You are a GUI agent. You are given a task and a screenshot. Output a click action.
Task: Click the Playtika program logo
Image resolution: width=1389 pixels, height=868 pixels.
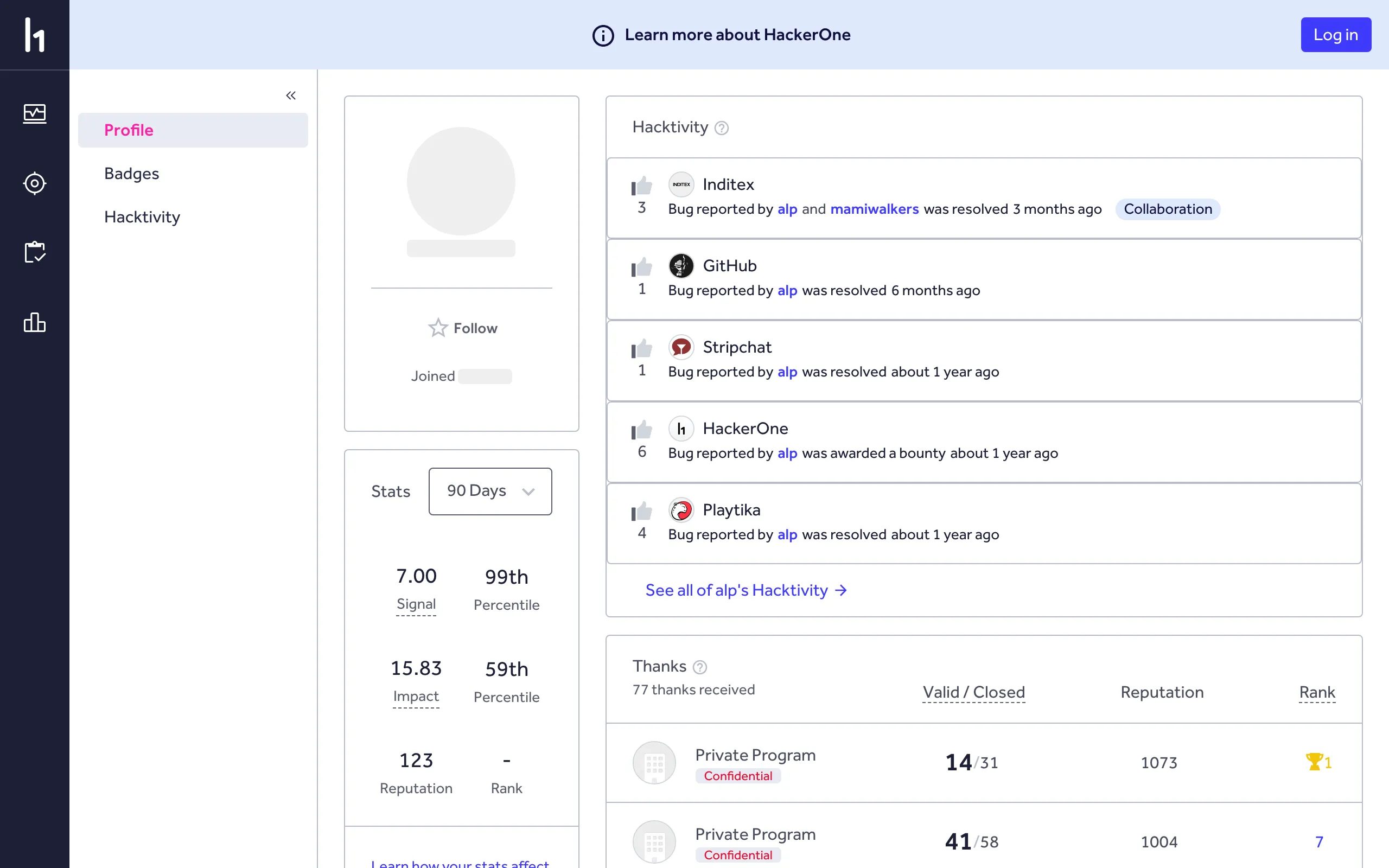click(681, 510)
